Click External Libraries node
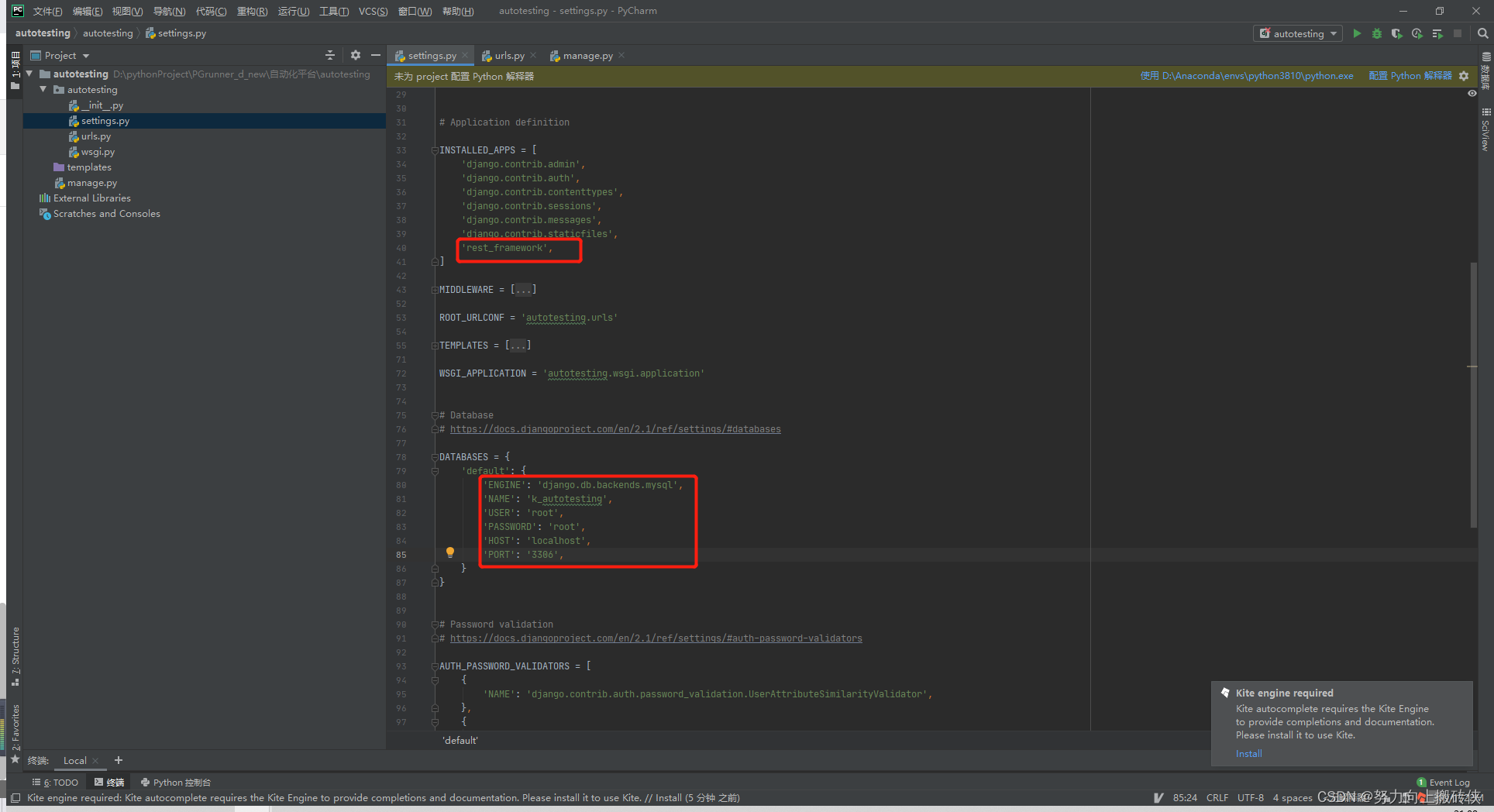 pyautogui.click(x=91, y=198)
